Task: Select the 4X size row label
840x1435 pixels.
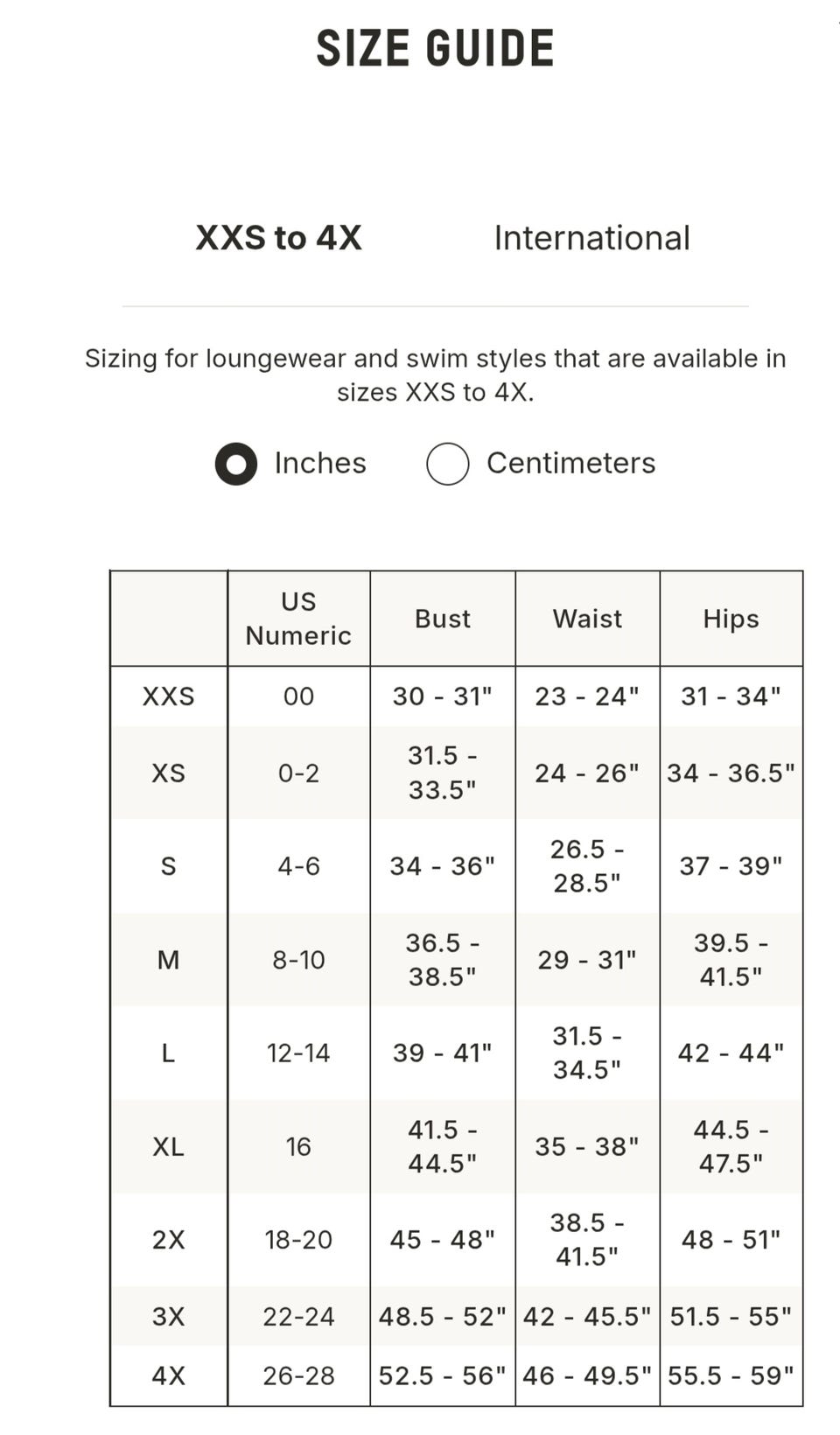Action: tap(169, 1375)
